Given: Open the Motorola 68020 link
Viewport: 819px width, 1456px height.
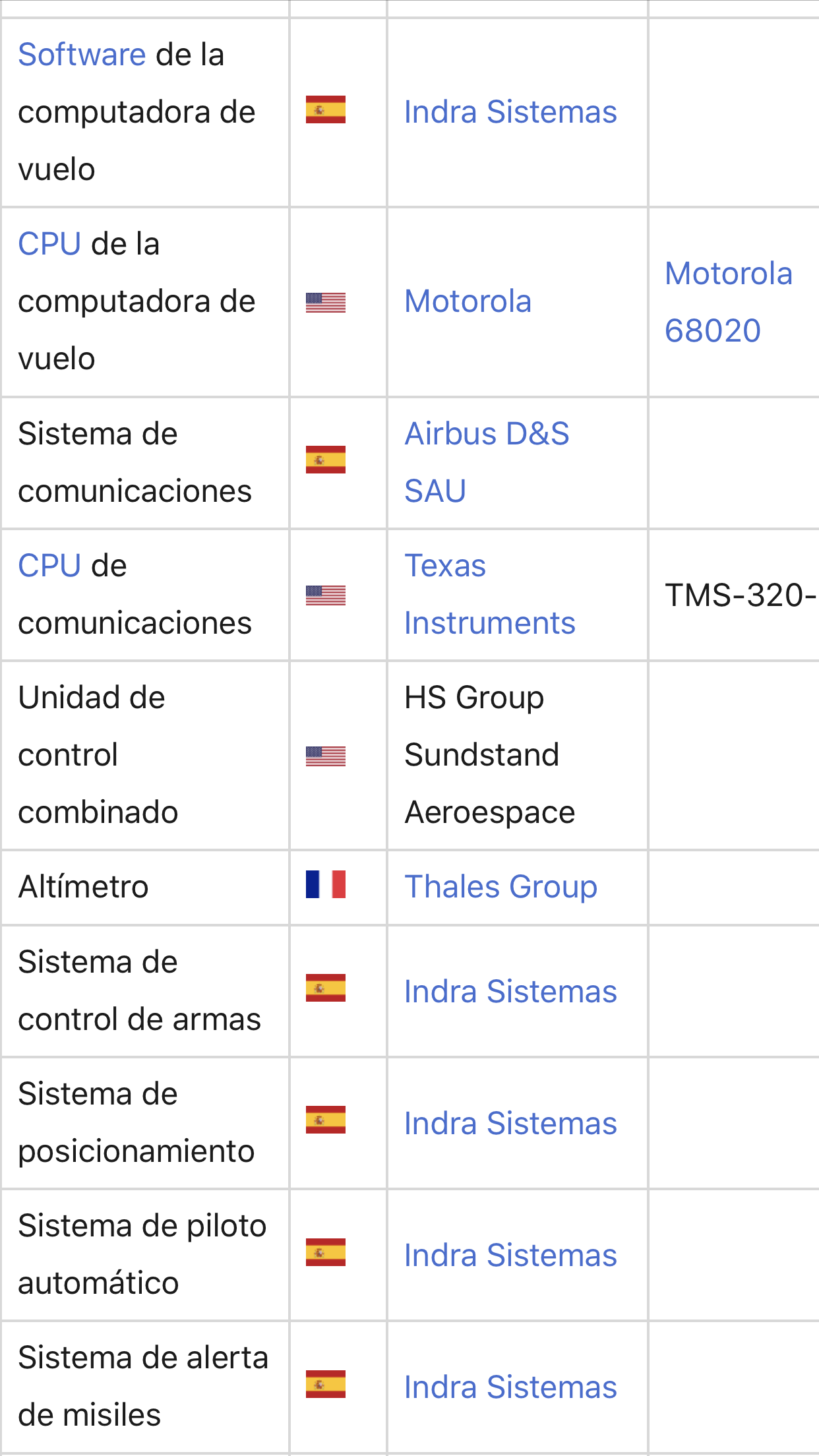Looking at the screenshot, I should click(729, 302).
